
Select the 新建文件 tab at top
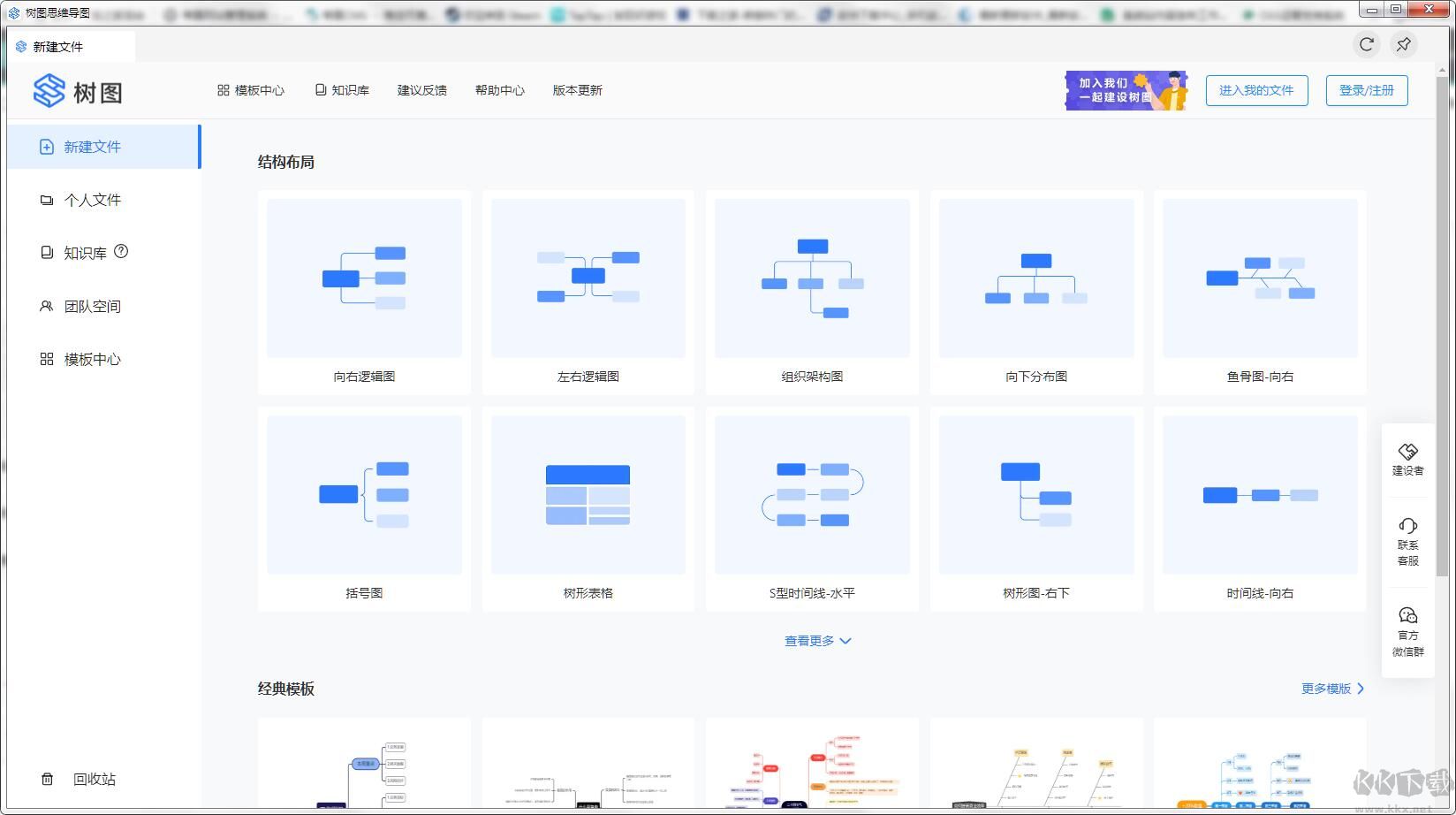tap(72, 47)
